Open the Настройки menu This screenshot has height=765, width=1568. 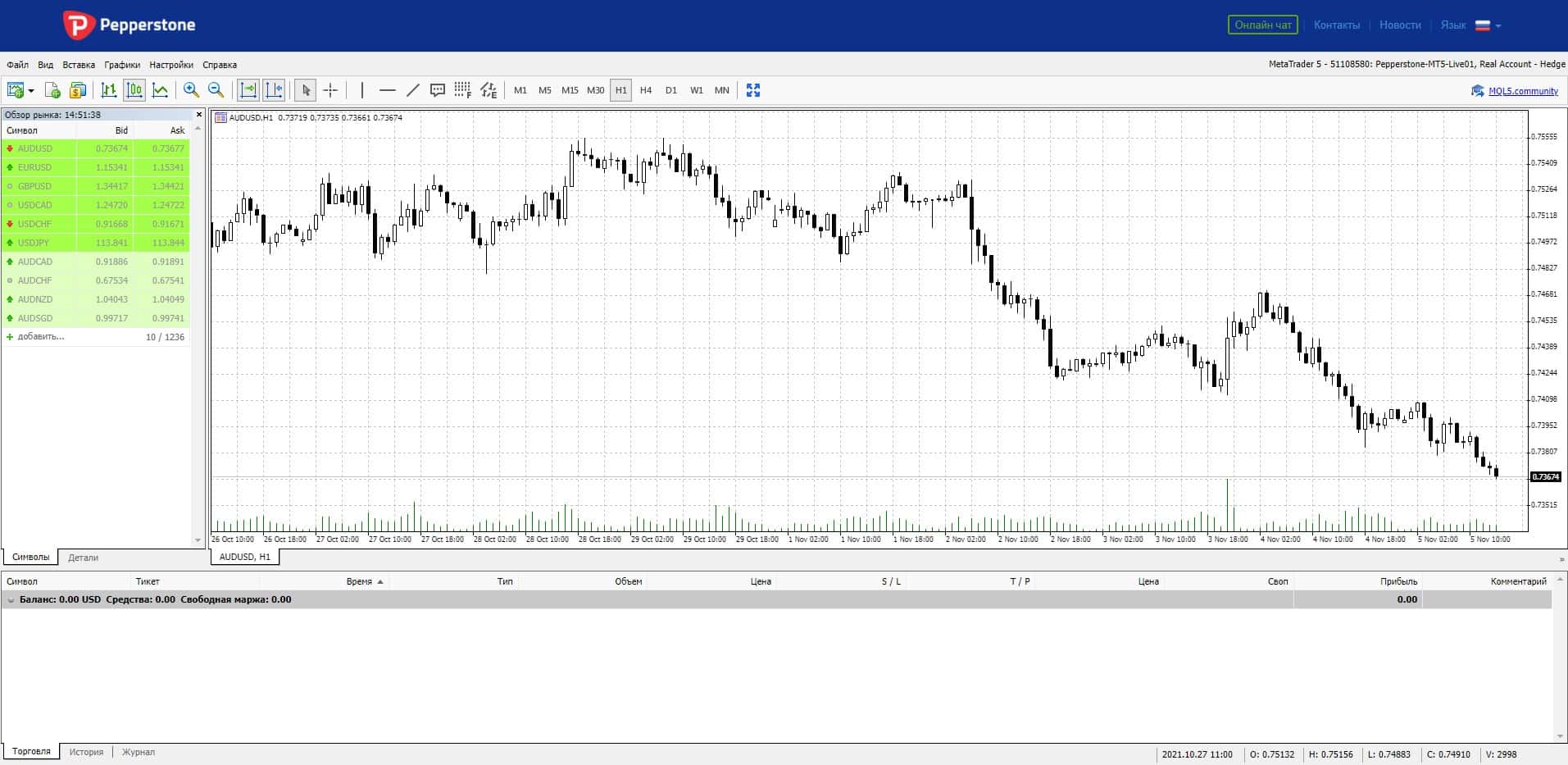point(171,65)
